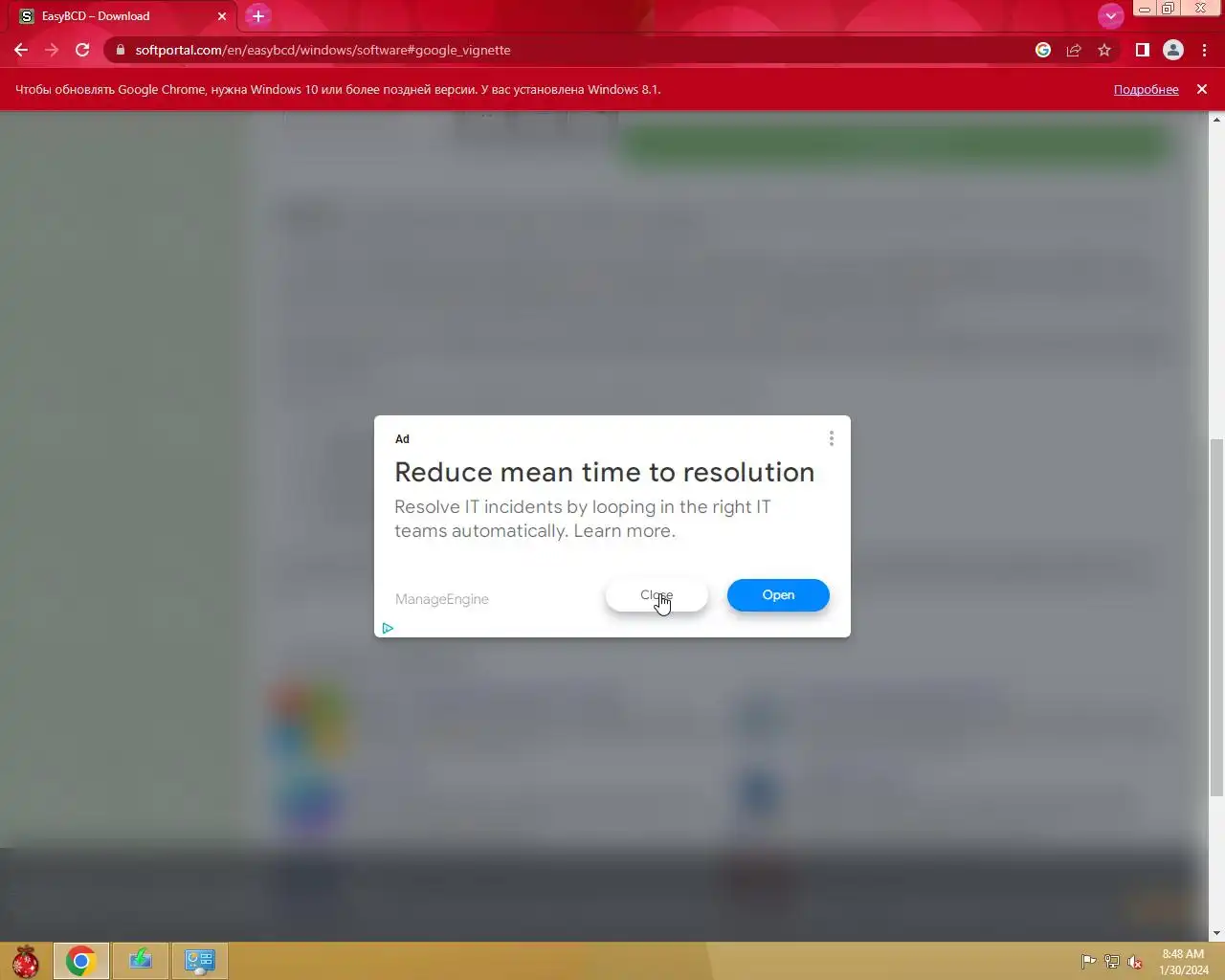Click scrollbar up arrow
1225x980 pixels.
[x=1216, y=120]
